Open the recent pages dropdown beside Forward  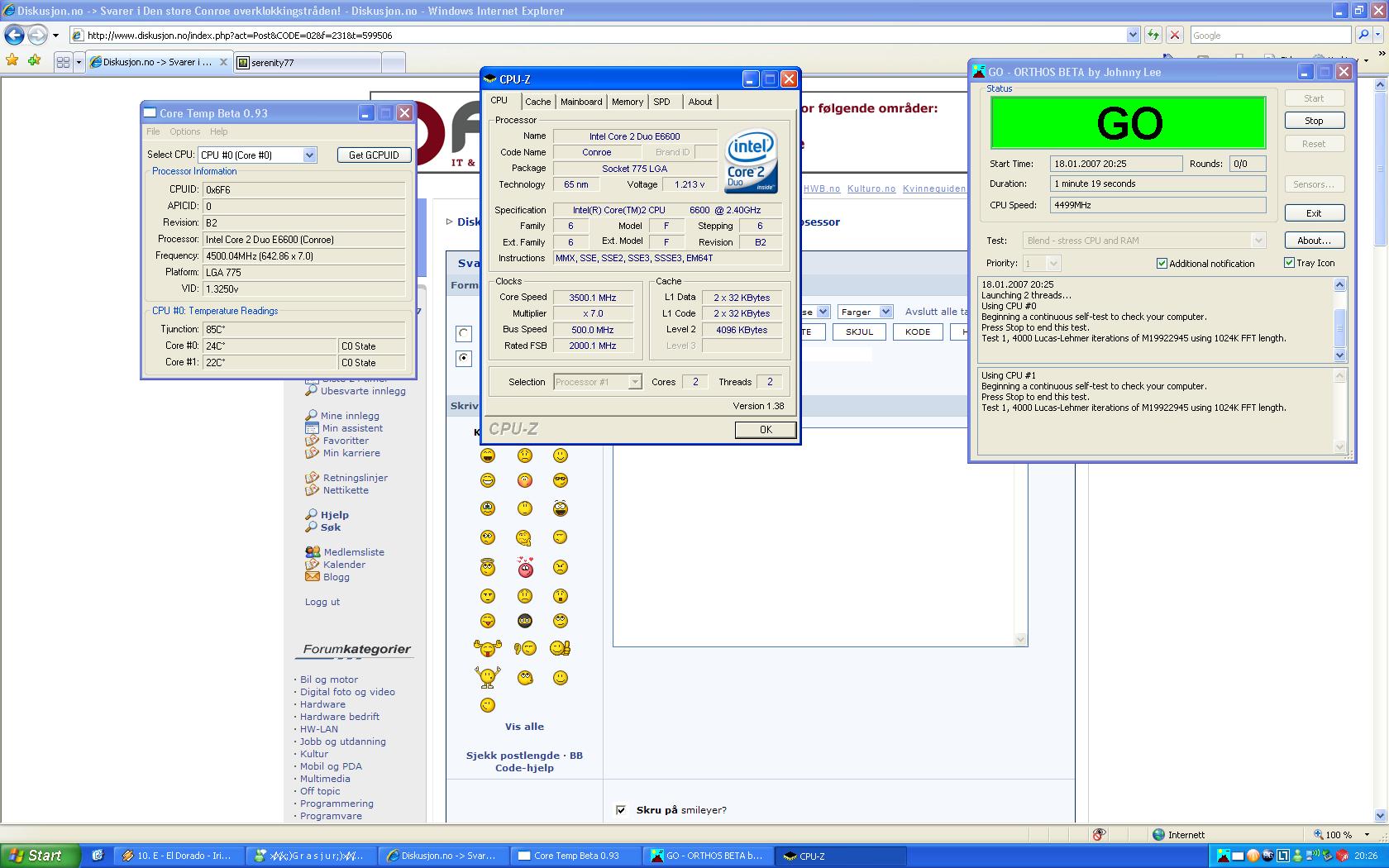point(55,36)
